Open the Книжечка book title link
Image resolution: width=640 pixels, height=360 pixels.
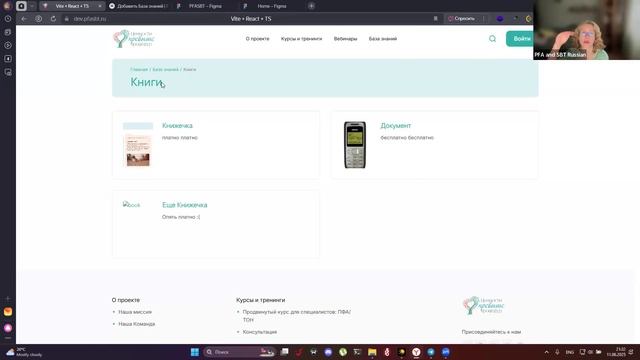[177, 126]
